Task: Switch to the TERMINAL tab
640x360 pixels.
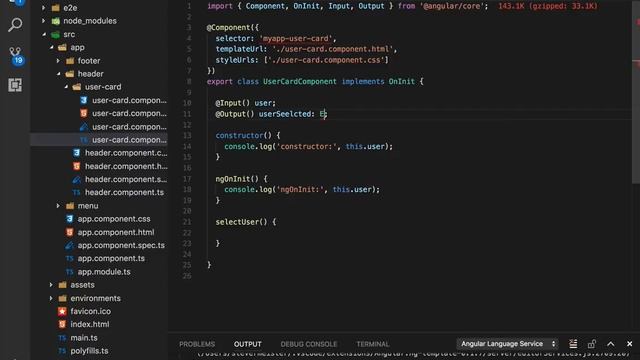Action: click(373, 344)
